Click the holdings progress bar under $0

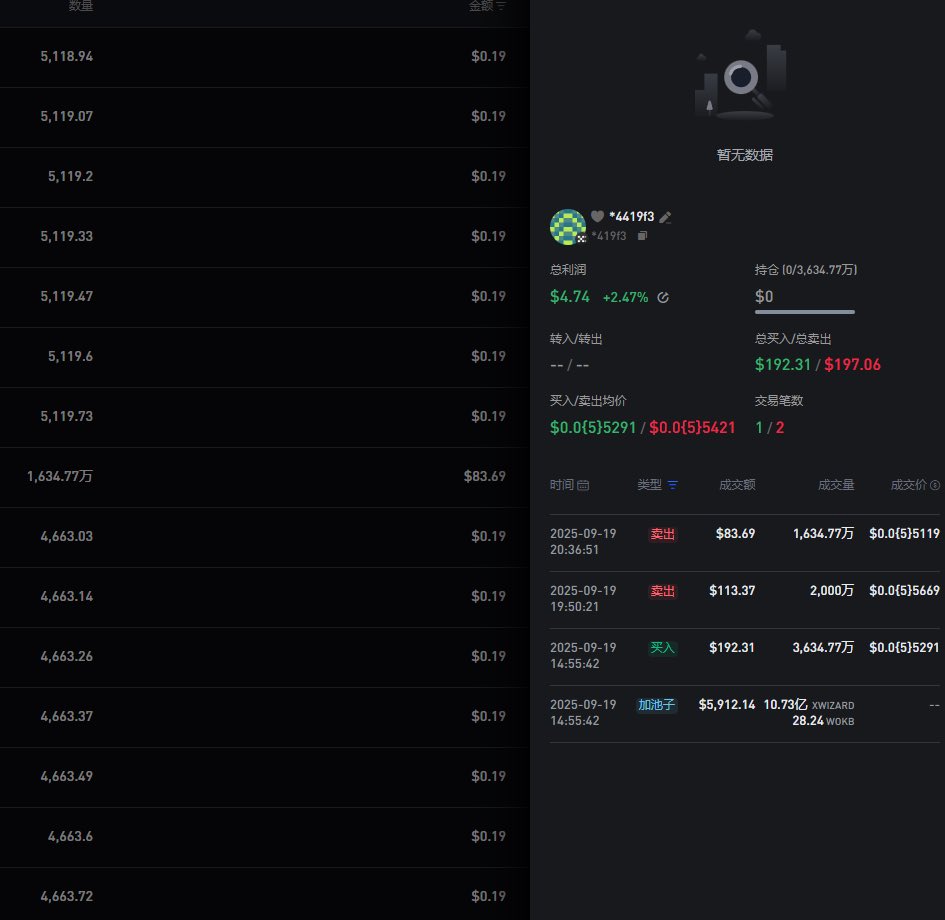point(805,312)
